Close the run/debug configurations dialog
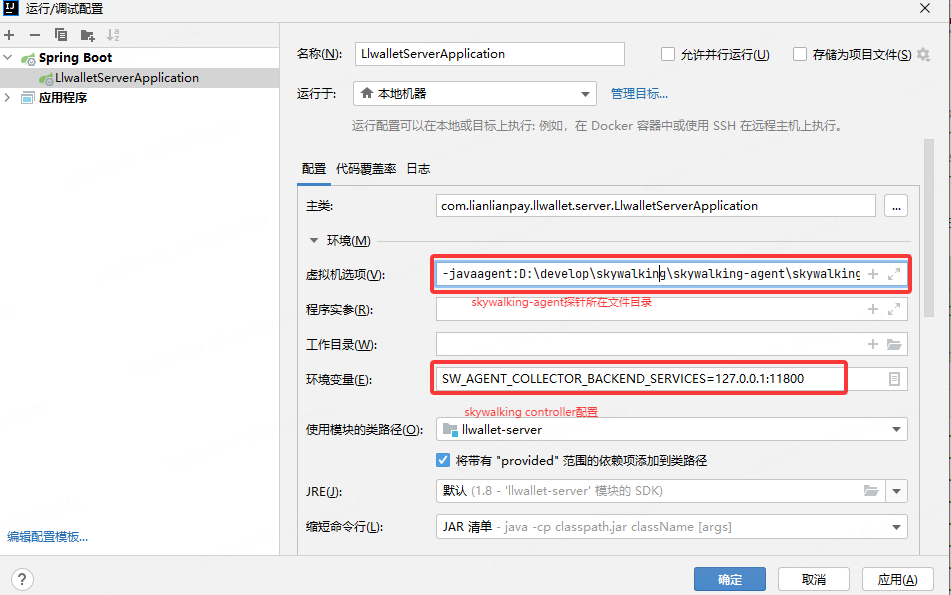 (925, 8)
